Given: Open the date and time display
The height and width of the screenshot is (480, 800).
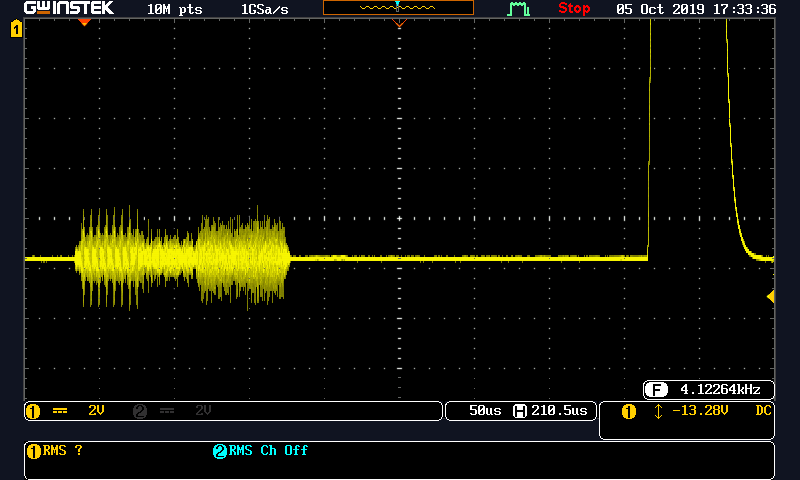Looking at the screenshot, I should 696,9.
